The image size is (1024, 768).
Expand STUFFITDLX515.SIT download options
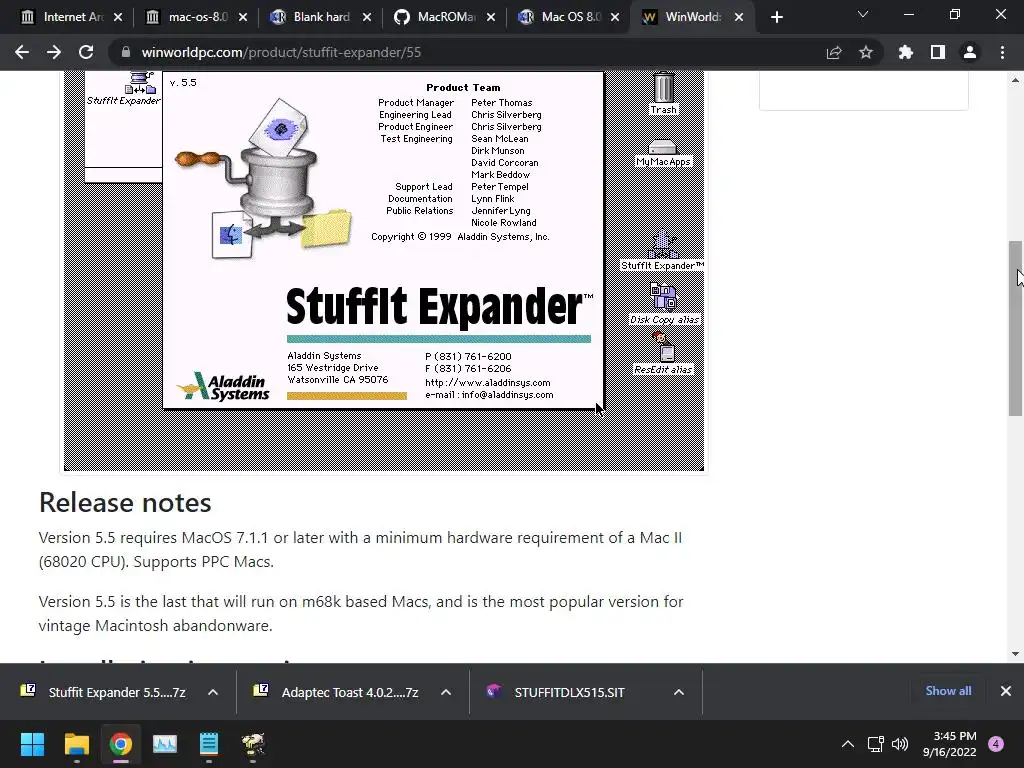(679, 692)
